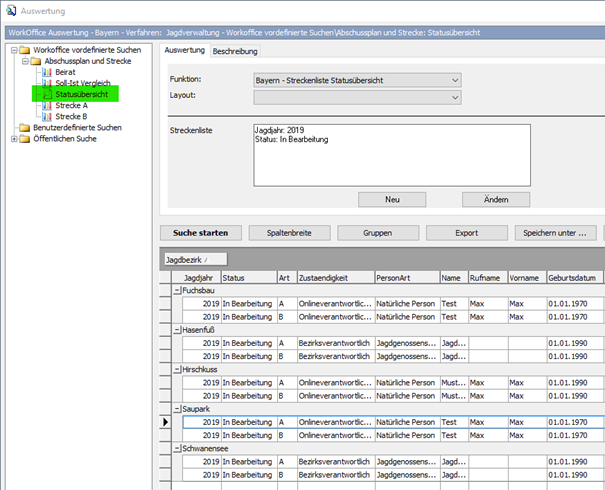This screenshot has width=605, height=490.
Task: Click the Benutzerdefinierte Suchen folder icon
Action: (x=25, y=128)
